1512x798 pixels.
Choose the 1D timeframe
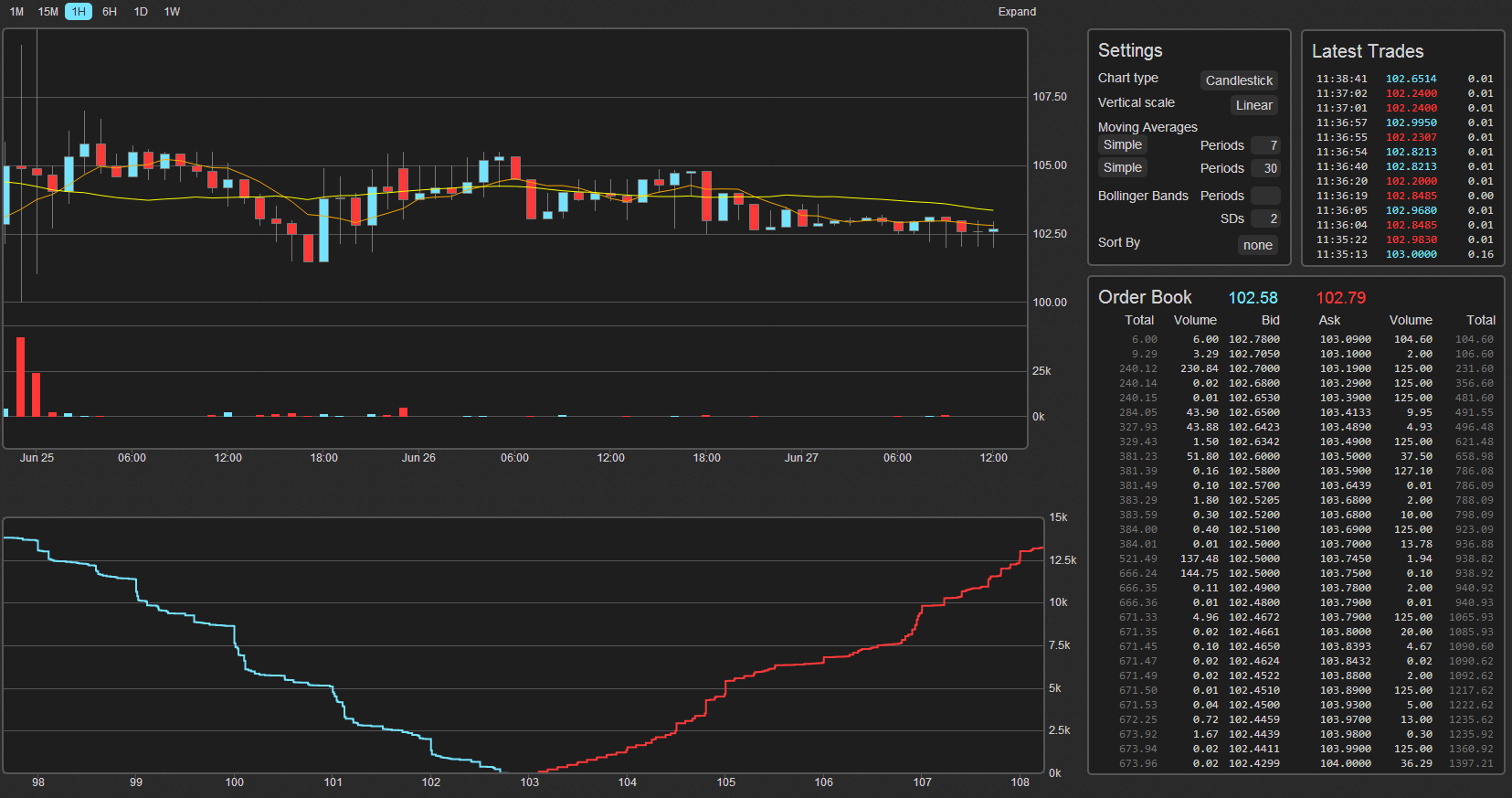tap(141, 12)
